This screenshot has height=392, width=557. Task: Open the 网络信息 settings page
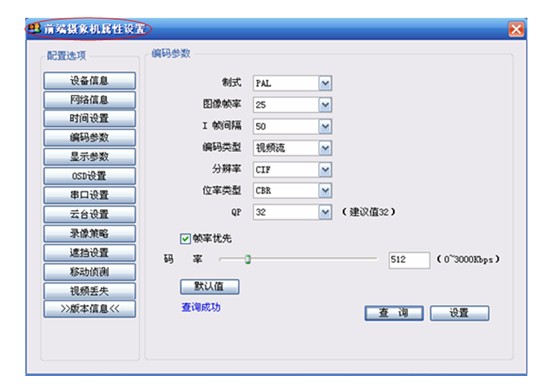90,100
